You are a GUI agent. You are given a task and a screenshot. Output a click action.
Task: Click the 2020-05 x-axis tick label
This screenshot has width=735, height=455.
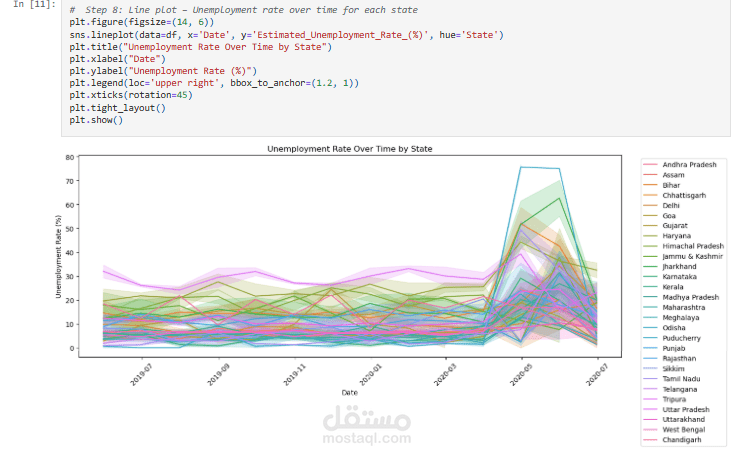click(521, 374)
